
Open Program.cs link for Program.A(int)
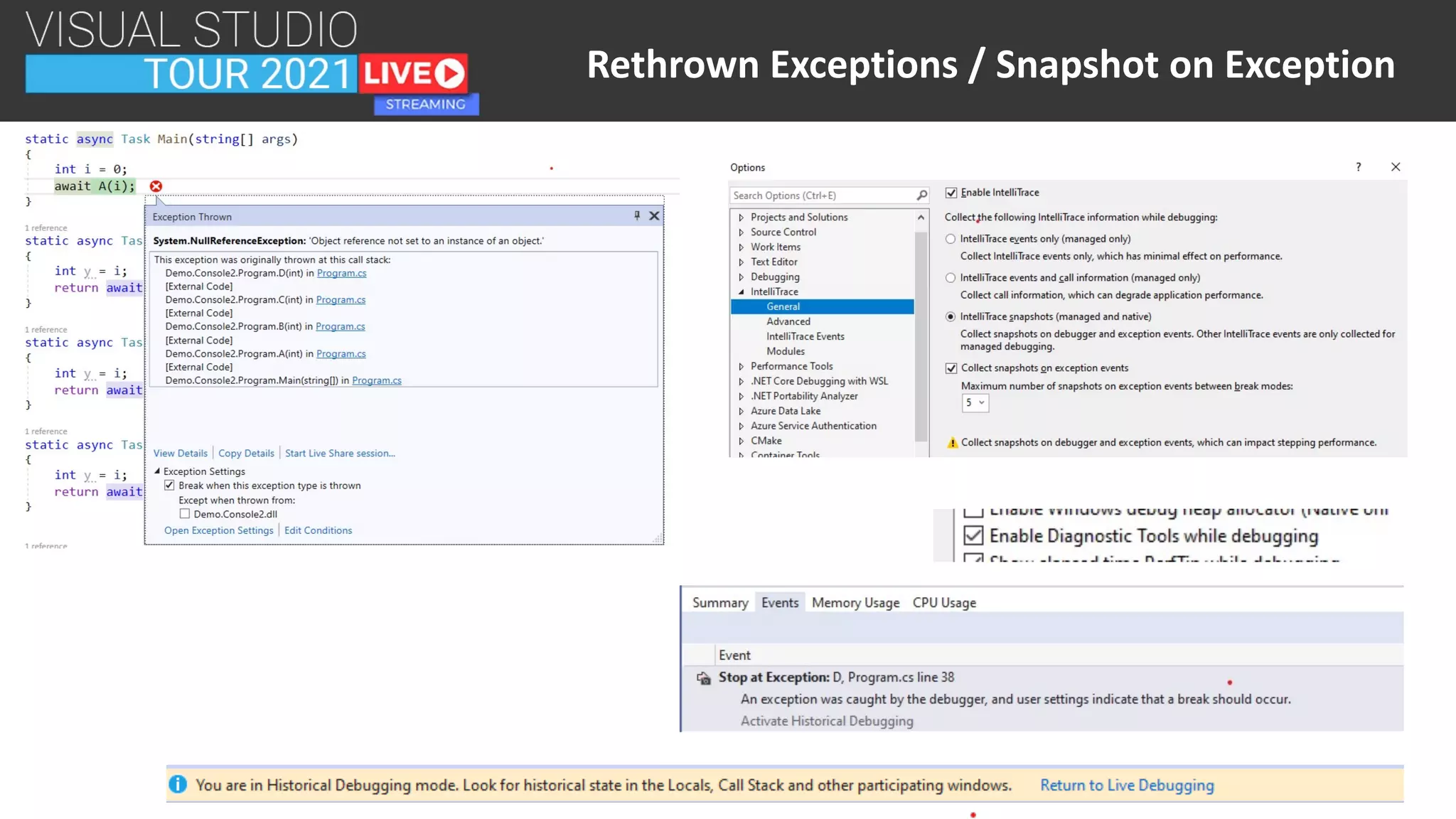click(341, 354)
